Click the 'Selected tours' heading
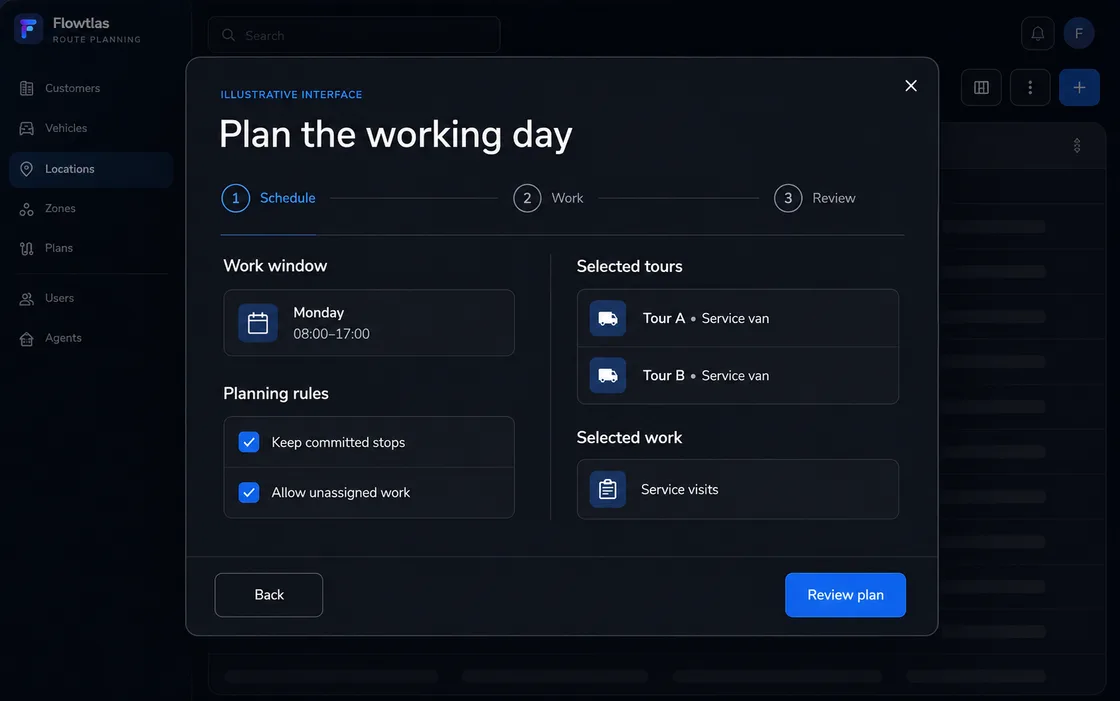The width and height of the screenshot is (1120, 701). [x=629, y=267]
